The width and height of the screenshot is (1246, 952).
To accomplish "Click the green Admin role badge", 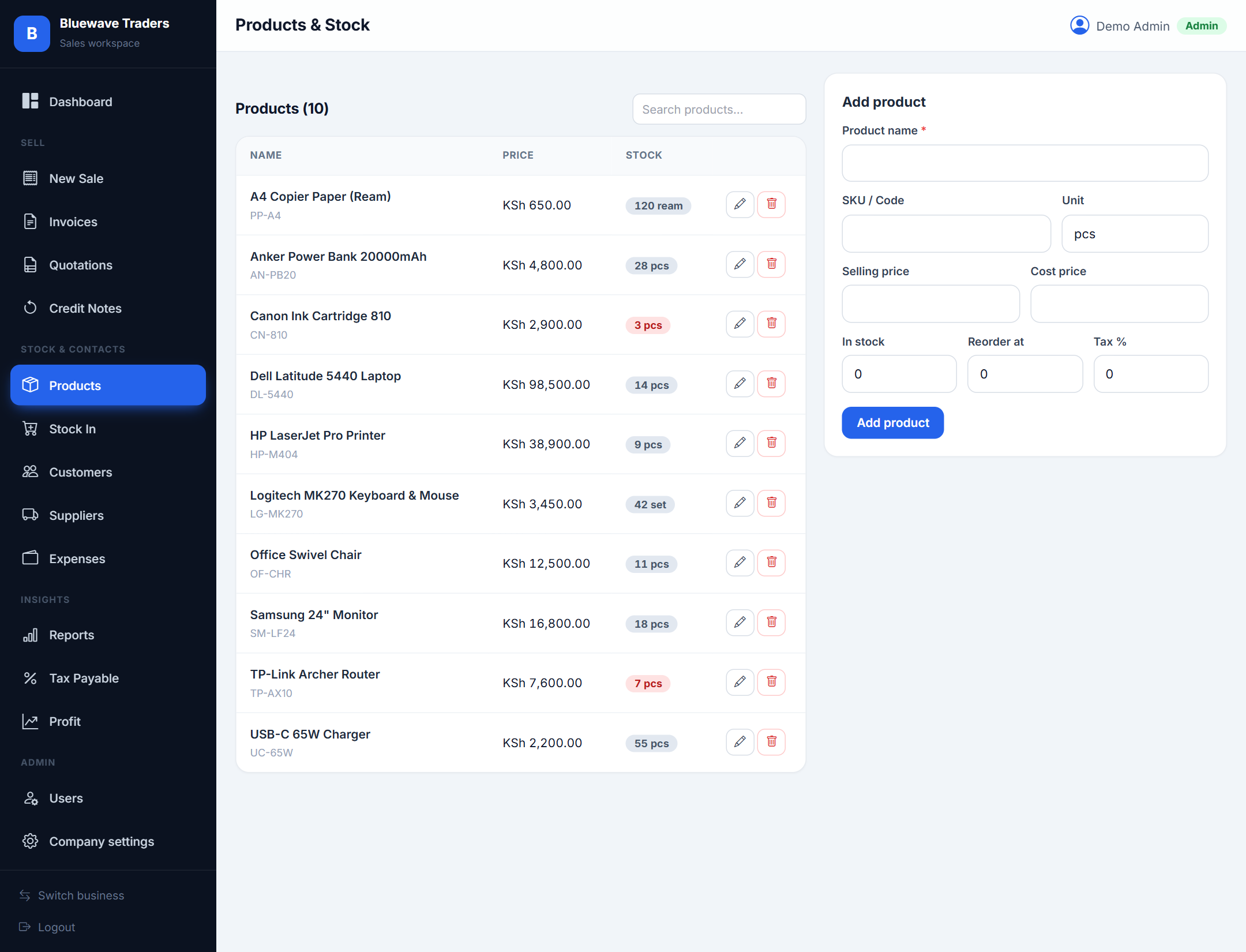I will (1201, 26).
